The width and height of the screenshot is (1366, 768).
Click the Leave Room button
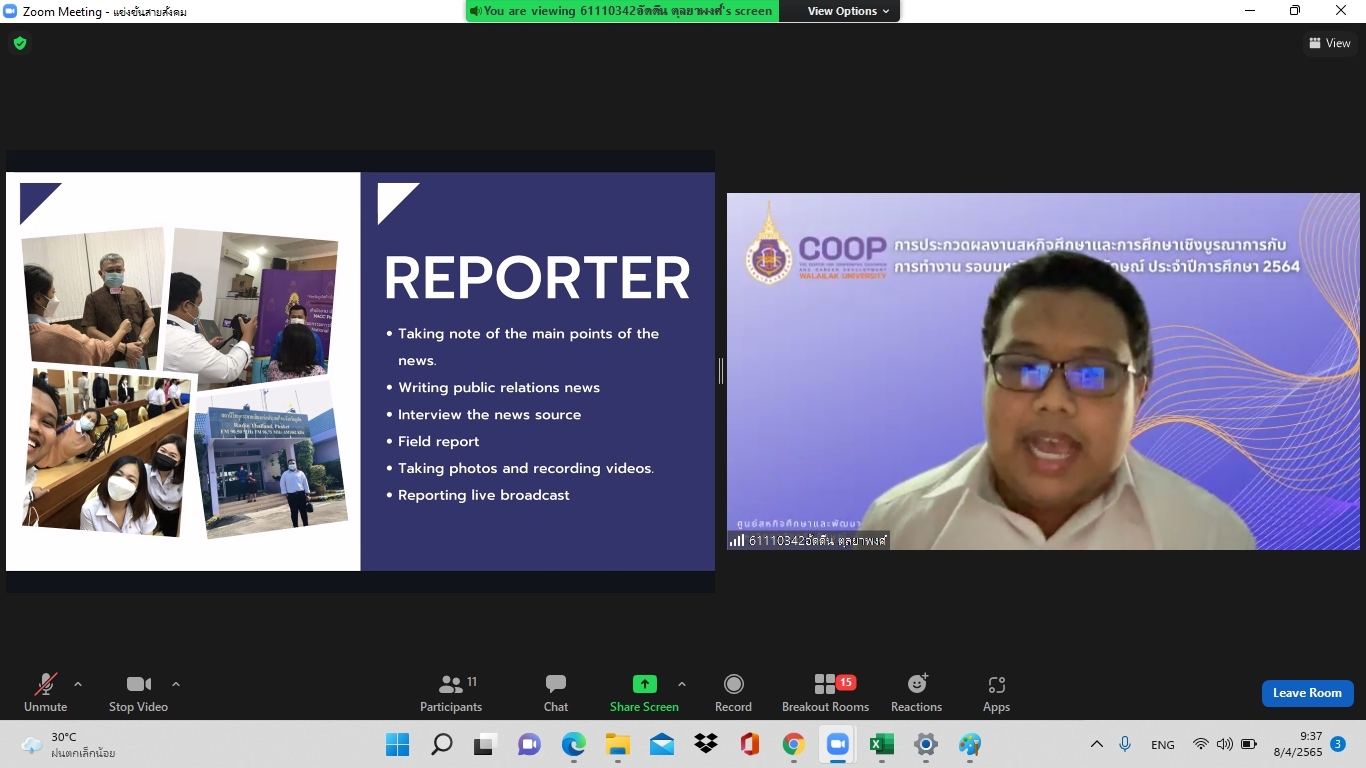[1307, 693]
